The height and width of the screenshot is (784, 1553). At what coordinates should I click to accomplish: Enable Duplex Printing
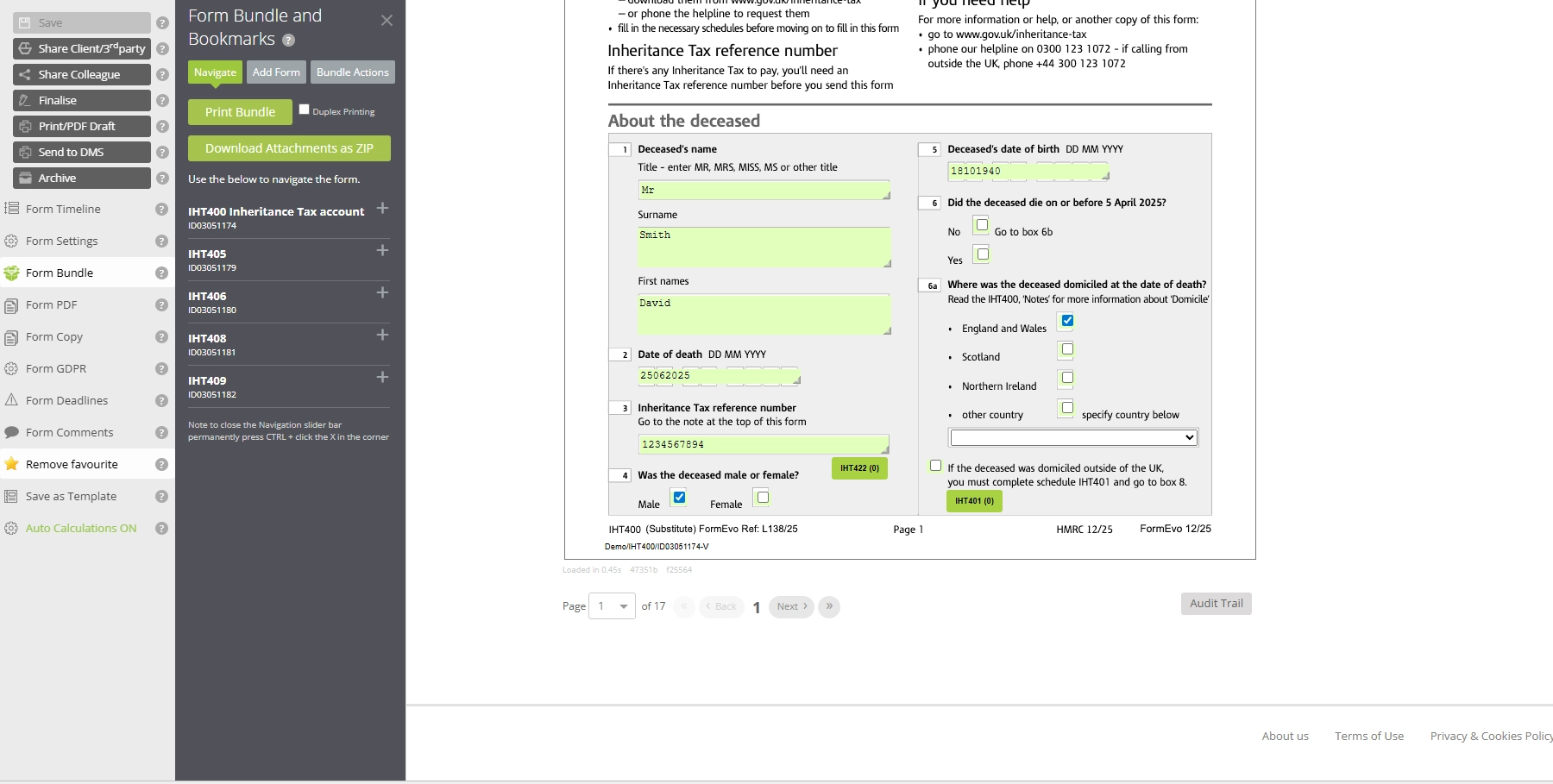point(304,109)
